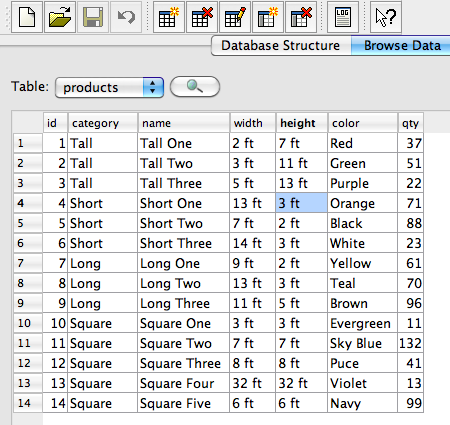Select row header number 7

click(x=28, y=263)
